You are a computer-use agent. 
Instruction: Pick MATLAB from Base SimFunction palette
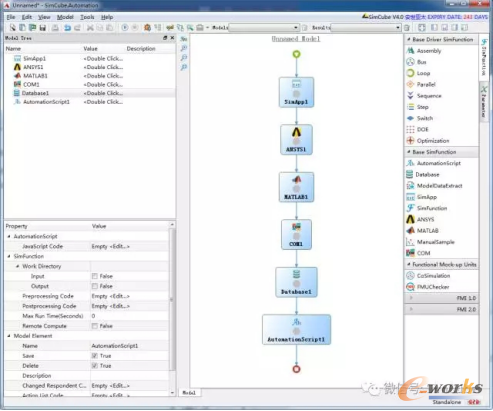pyautogui.click(x=422, y=231)
